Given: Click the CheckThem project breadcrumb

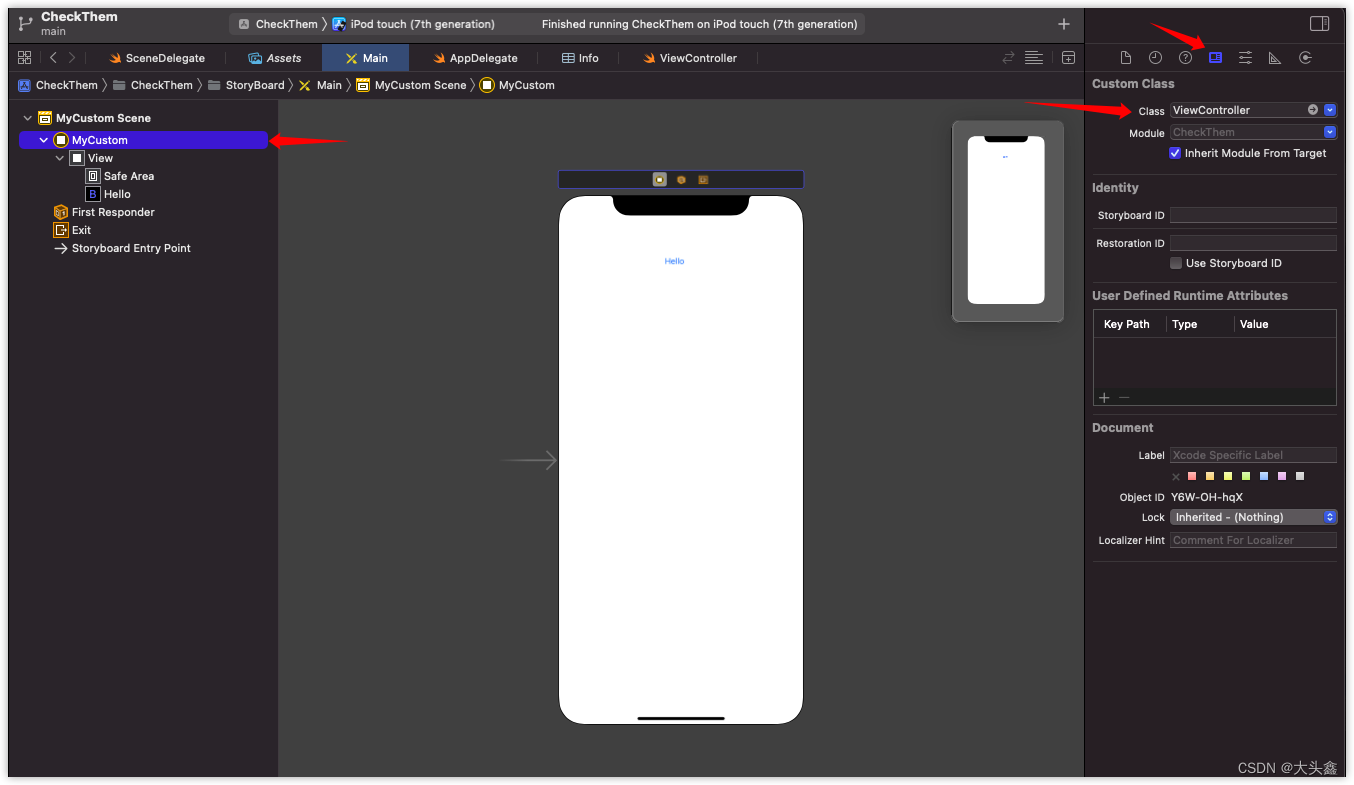Looking at the screenshot, I should click(x=58, y=85).
